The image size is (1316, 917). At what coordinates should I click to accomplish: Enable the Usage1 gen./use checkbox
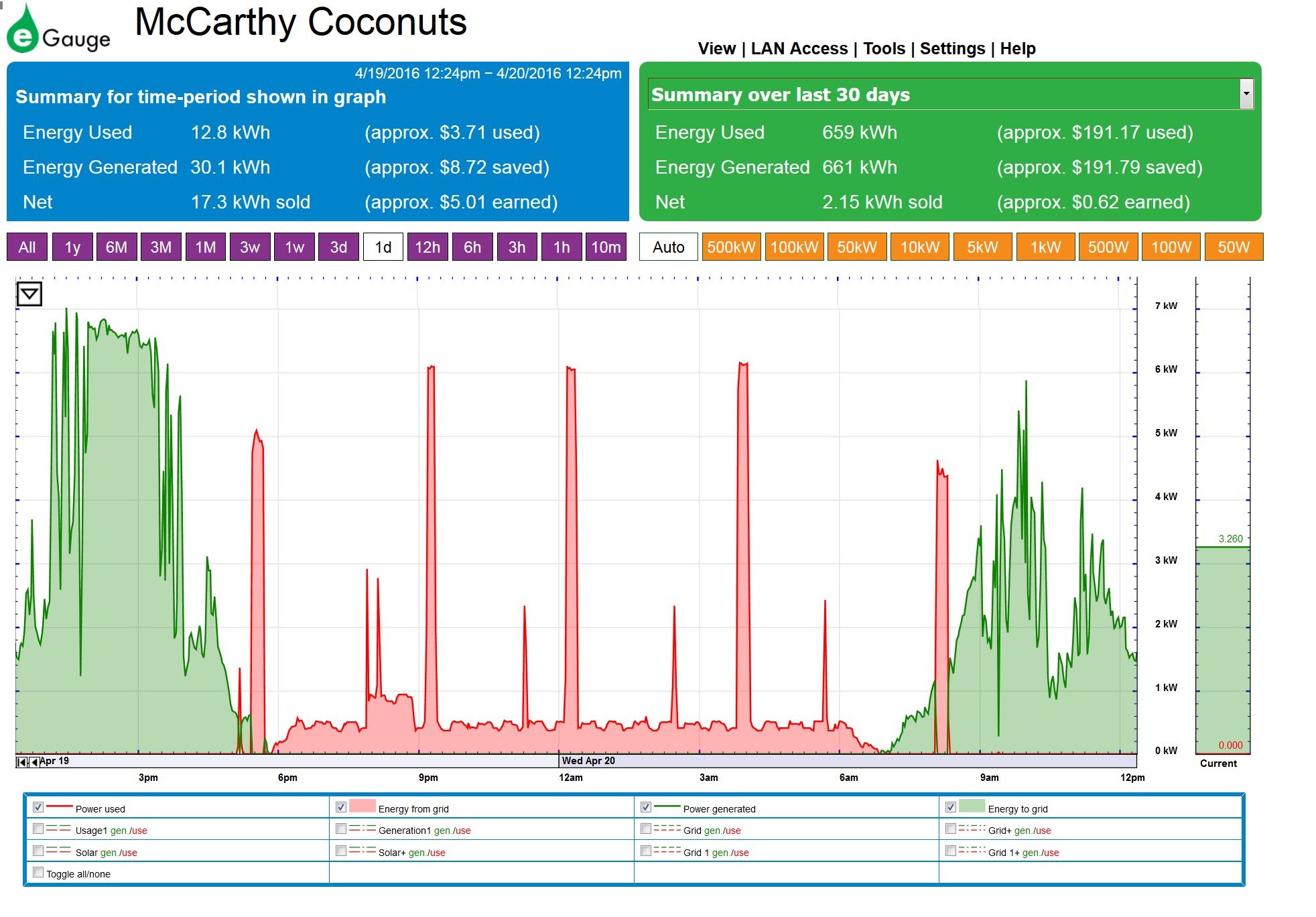click(38, 829)
